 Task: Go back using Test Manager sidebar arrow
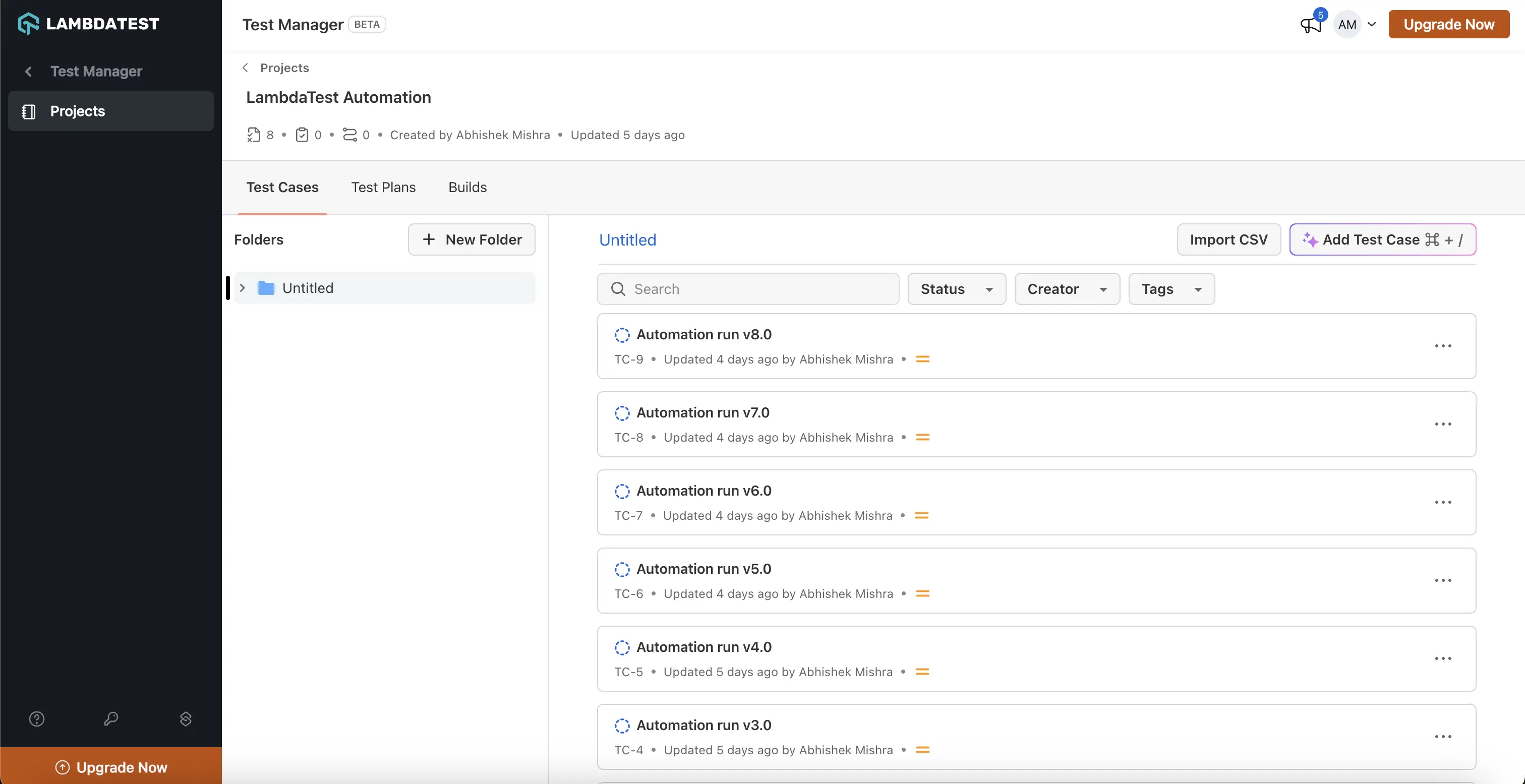28,72
